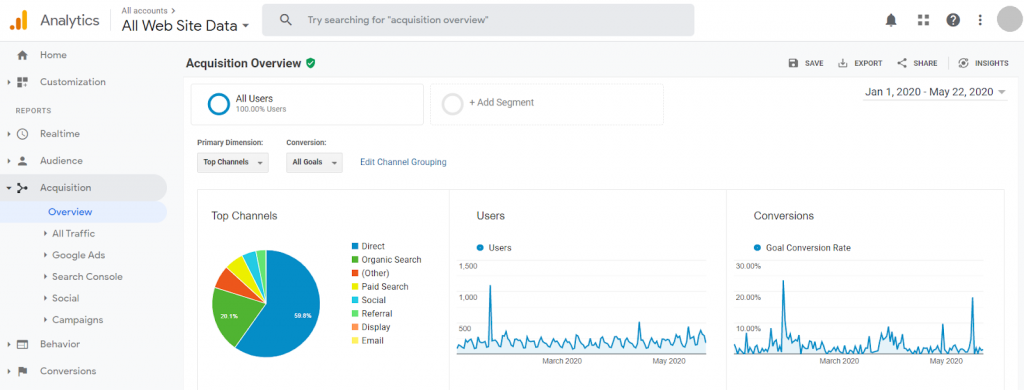
Task: Open the All Web Site Data selector
Action: pyautogui.click(x=185, y=25)
